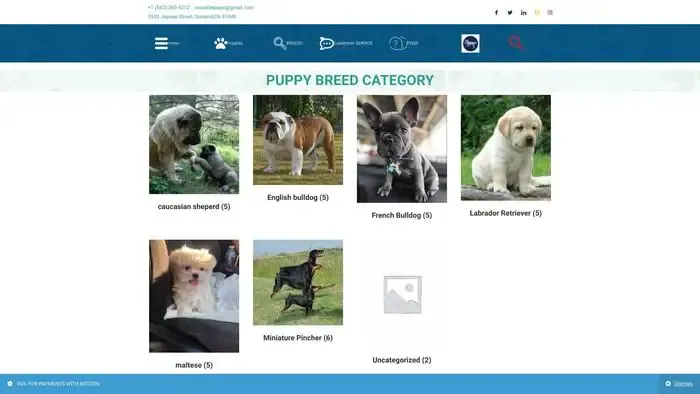Click the email address in the header
Viewport: 700px width, 394px height.
coord(224,8)
